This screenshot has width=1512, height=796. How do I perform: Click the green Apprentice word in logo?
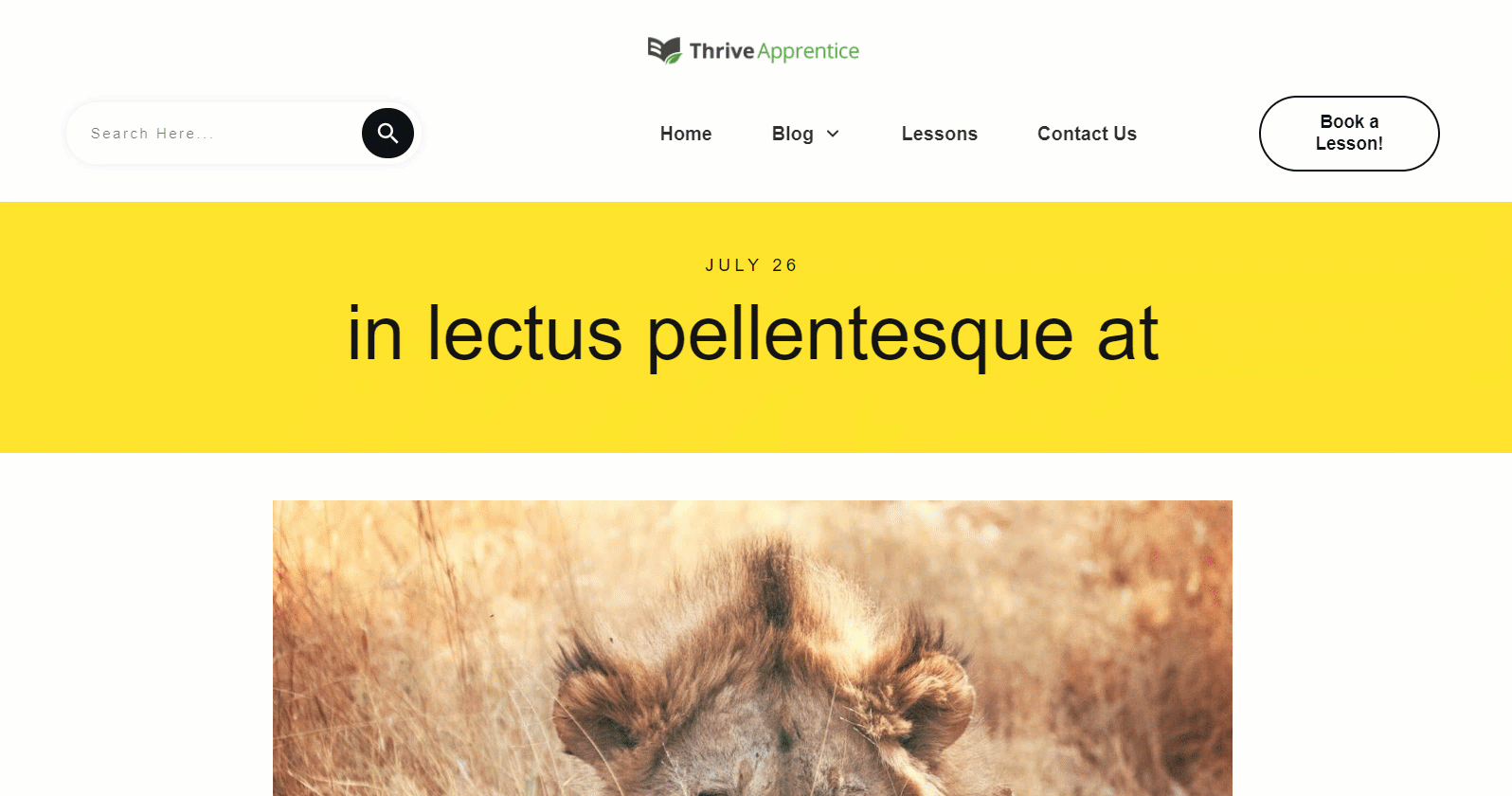(x=808, y=51)
